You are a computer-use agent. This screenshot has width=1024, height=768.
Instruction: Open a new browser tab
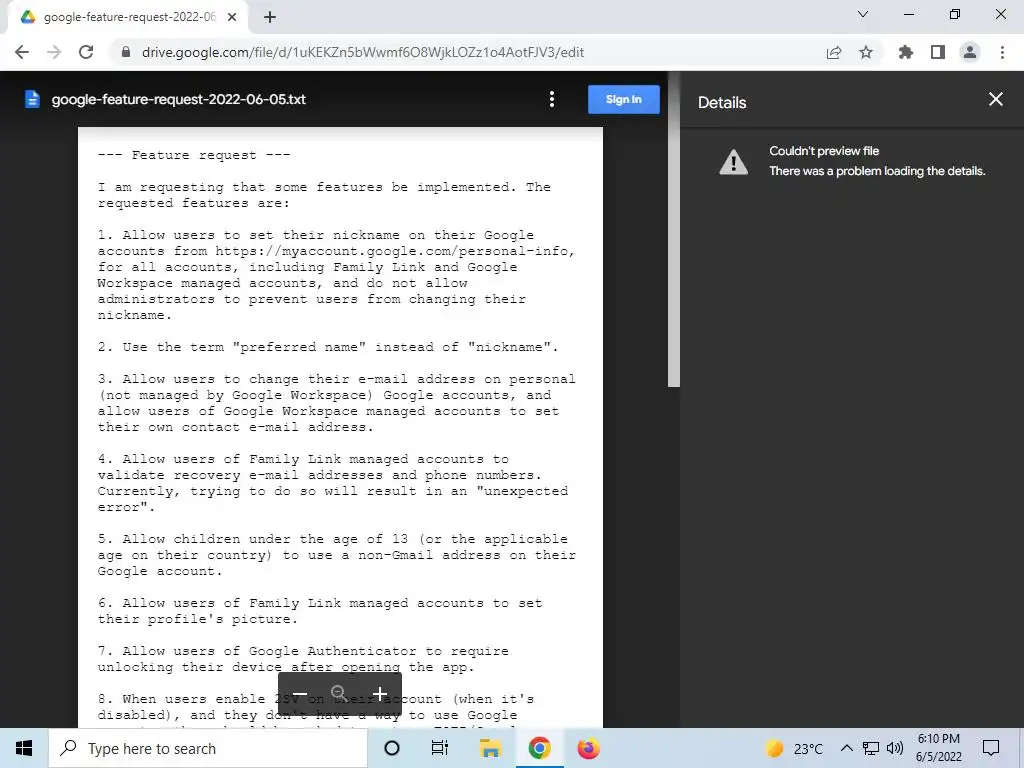pos(270,17)
